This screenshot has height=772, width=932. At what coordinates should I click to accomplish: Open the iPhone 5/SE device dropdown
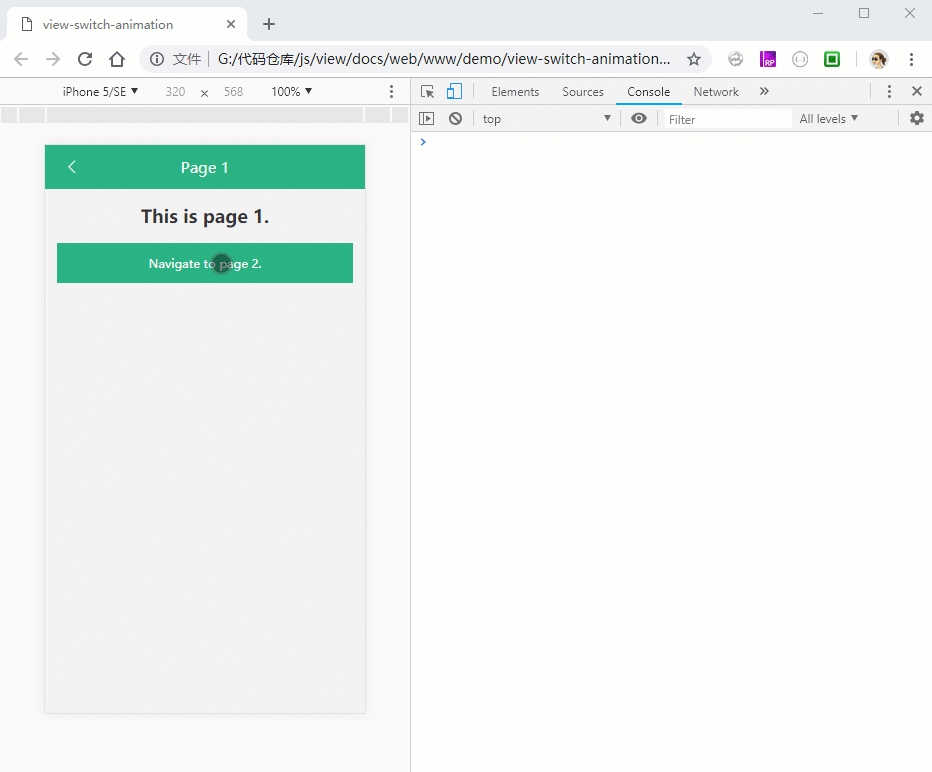tap(100, 92)
